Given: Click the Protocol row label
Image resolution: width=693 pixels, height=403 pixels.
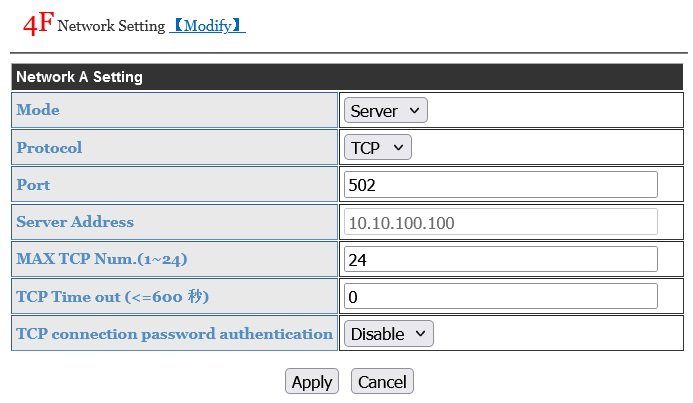Looking at the screenshot, I should click(49, 148).
